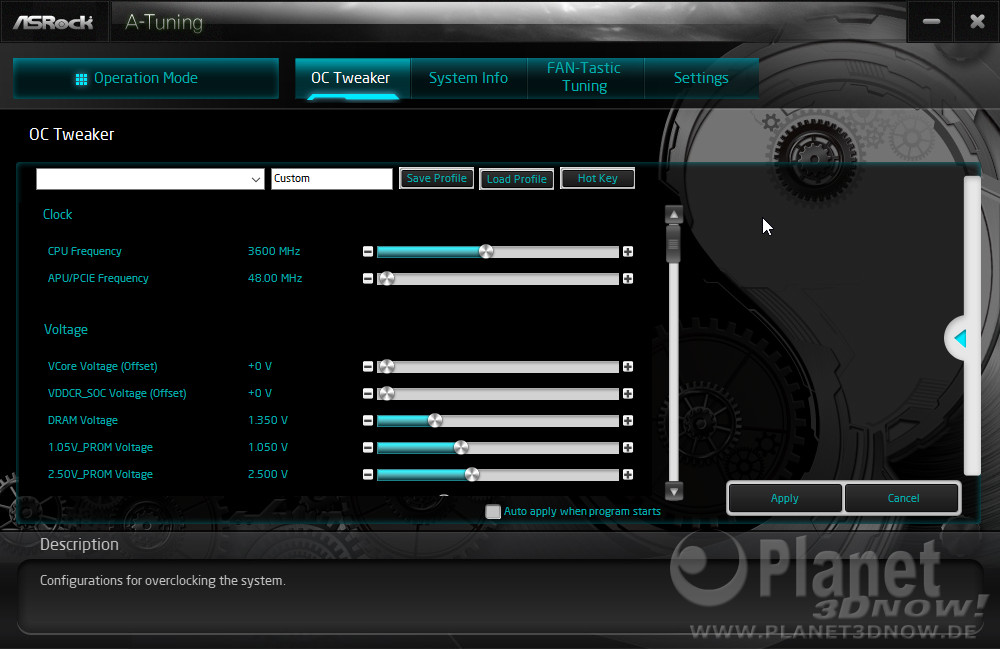Click the Load Profile button
This screenshot has width=1000, height=649.
pyautogui.click(x=517, y=179)
